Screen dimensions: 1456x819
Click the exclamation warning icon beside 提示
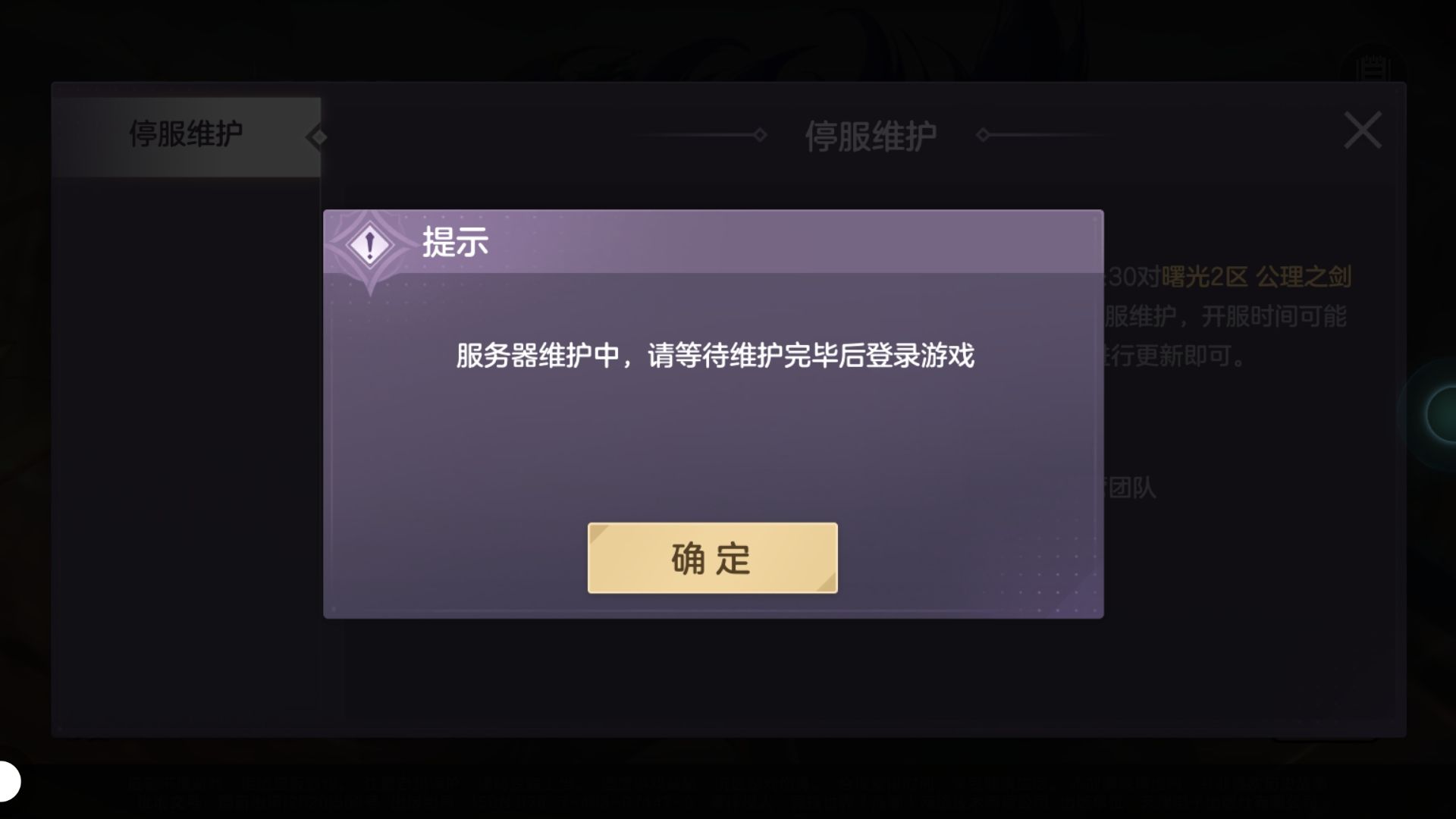tap(369, 245)
